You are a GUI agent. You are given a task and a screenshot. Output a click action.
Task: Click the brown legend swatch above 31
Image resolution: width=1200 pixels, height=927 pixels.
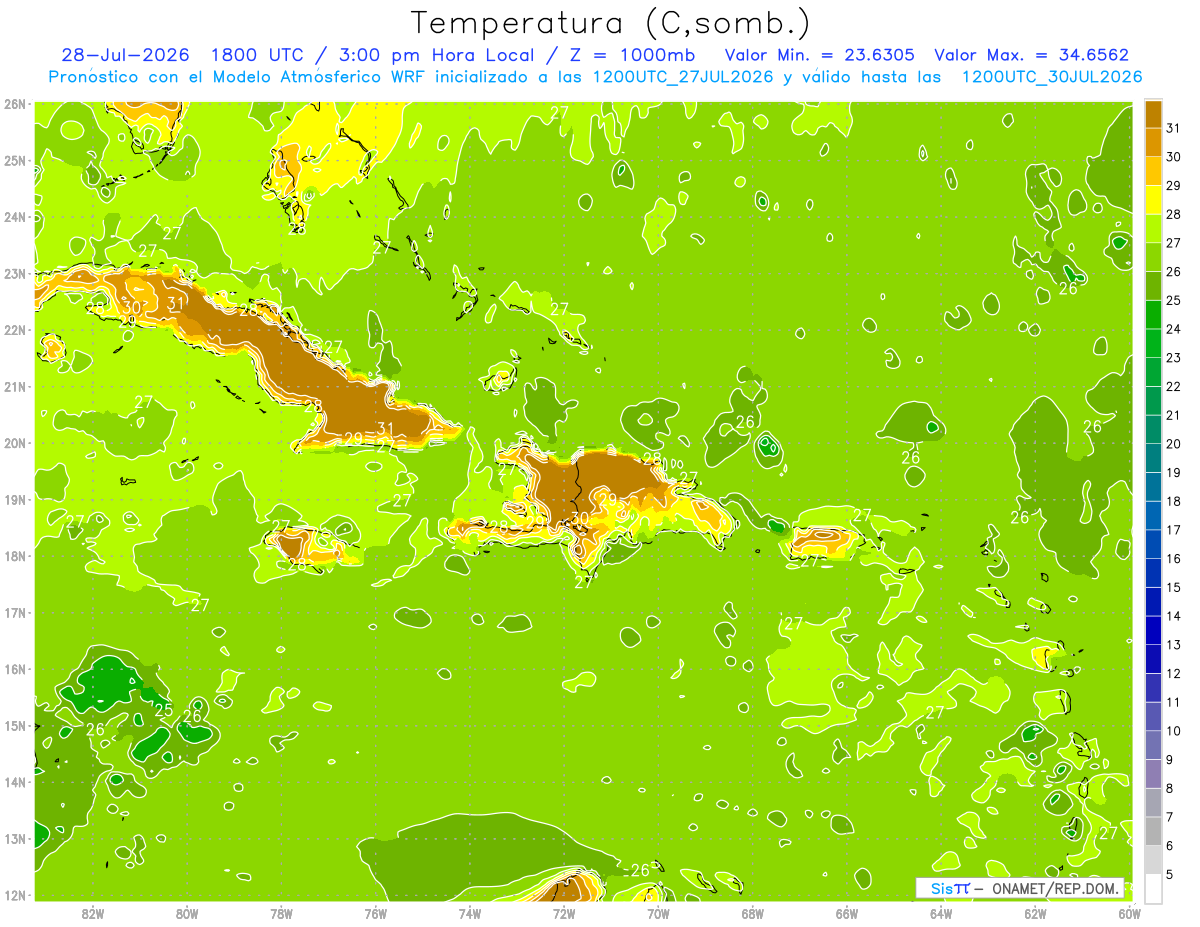(x=1153, y=114)
